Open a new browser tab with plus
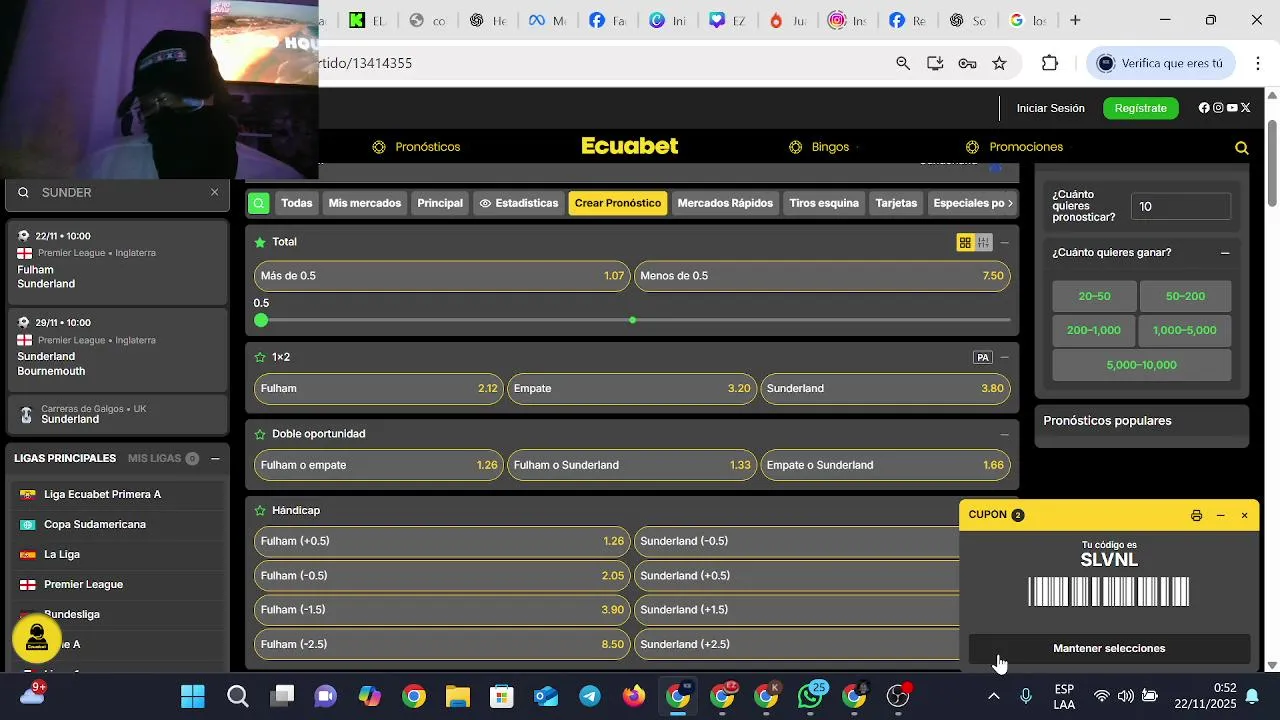The image size is (1280, 720). 1075,20
